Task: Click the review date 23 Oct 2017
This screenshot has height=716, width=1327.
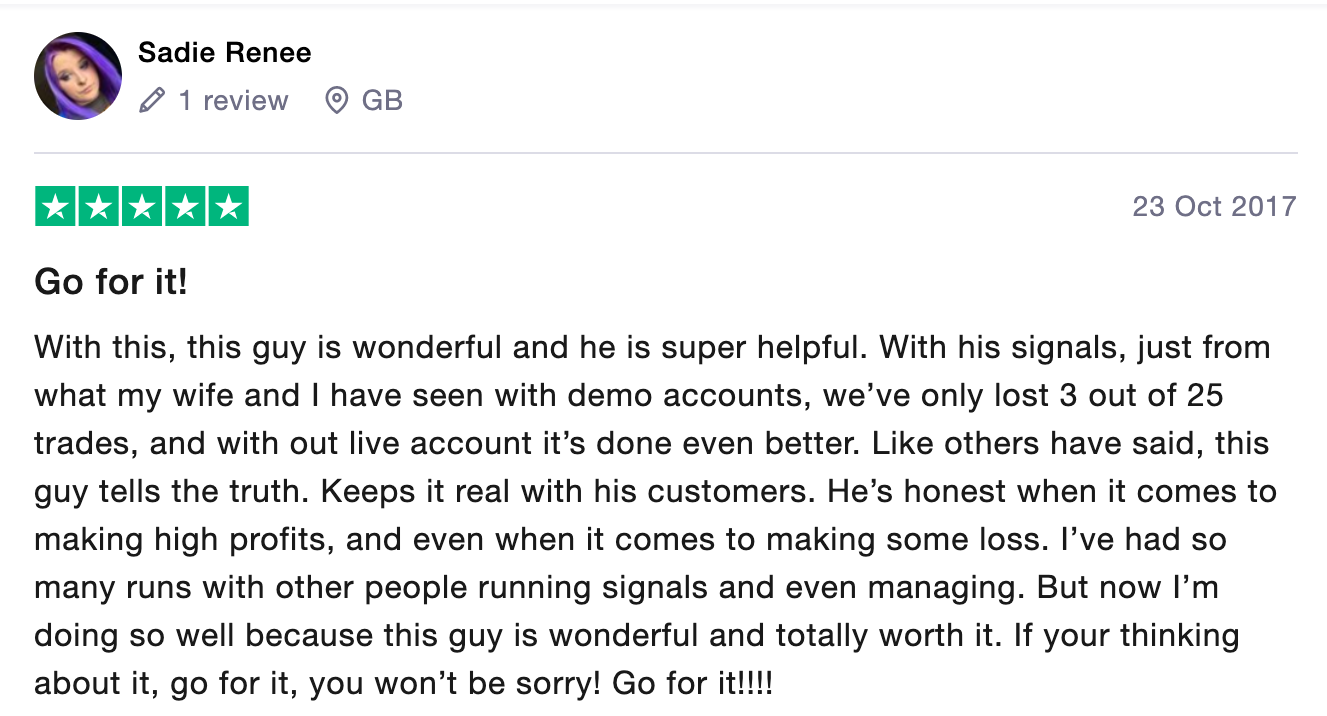Action: pyautogui.click(x=1214, y=207)
